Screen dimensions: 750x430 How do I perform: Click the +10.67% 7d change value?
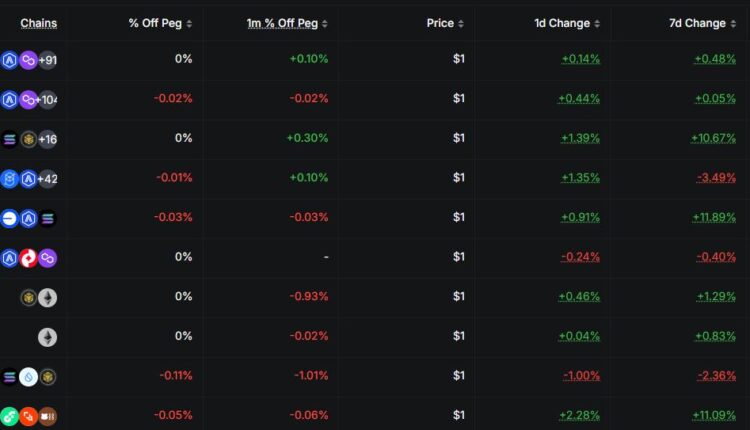click(x=713, y=138)
